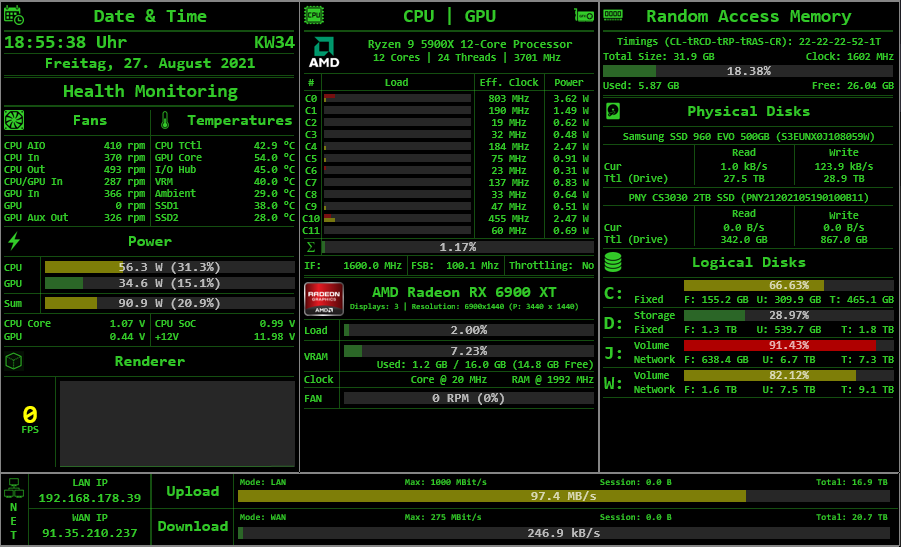Click the total CPU load bar showing 1.17%
The width and height of the screenshot is (901, 547).
click(457, 247)
